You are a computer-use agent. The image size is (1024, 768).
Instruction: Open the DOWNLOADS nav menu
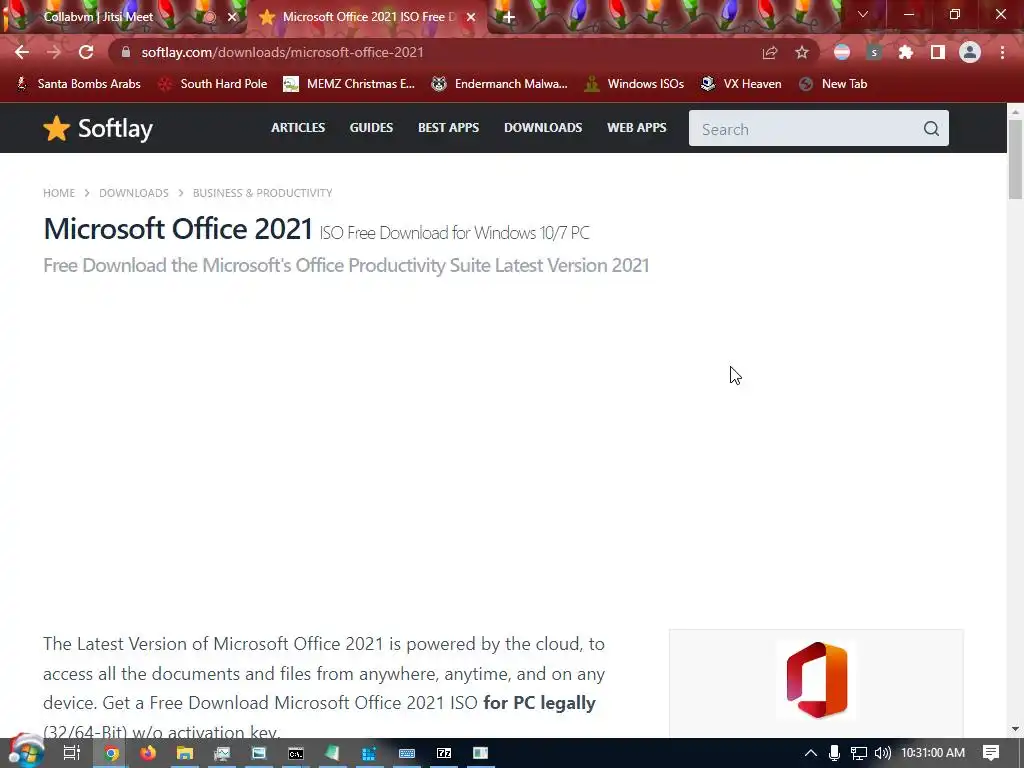(543, 127)
